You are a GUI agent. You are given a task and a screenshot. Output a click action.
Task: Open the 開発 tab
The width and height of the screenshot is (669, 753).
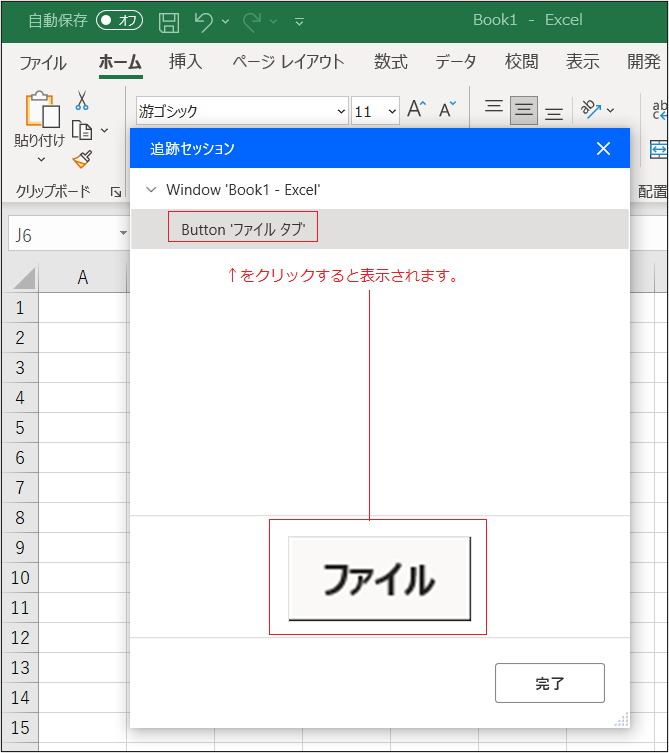point(644,61)
